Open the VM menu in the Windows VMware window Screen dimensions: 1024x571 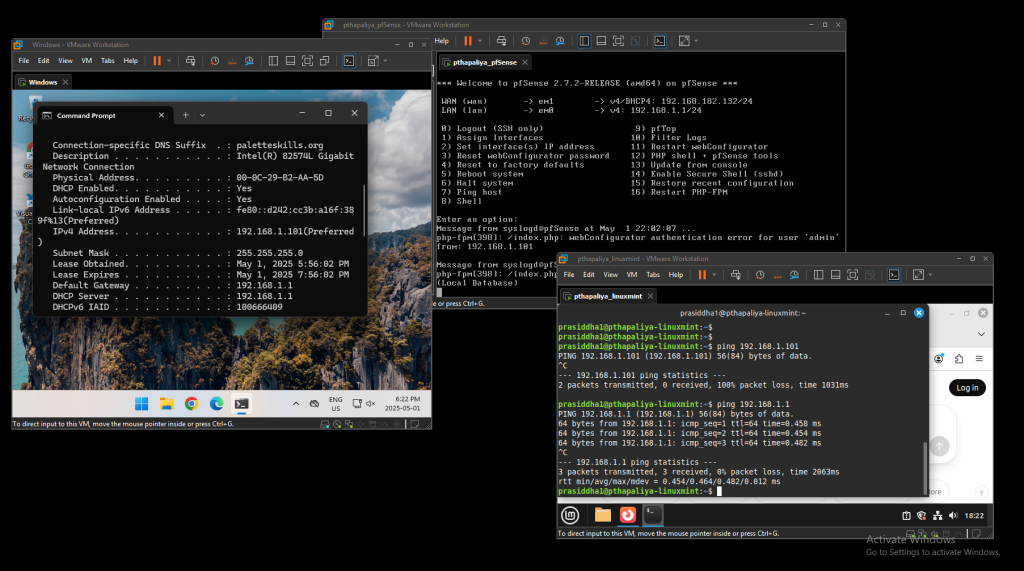[x=87, y=61]
